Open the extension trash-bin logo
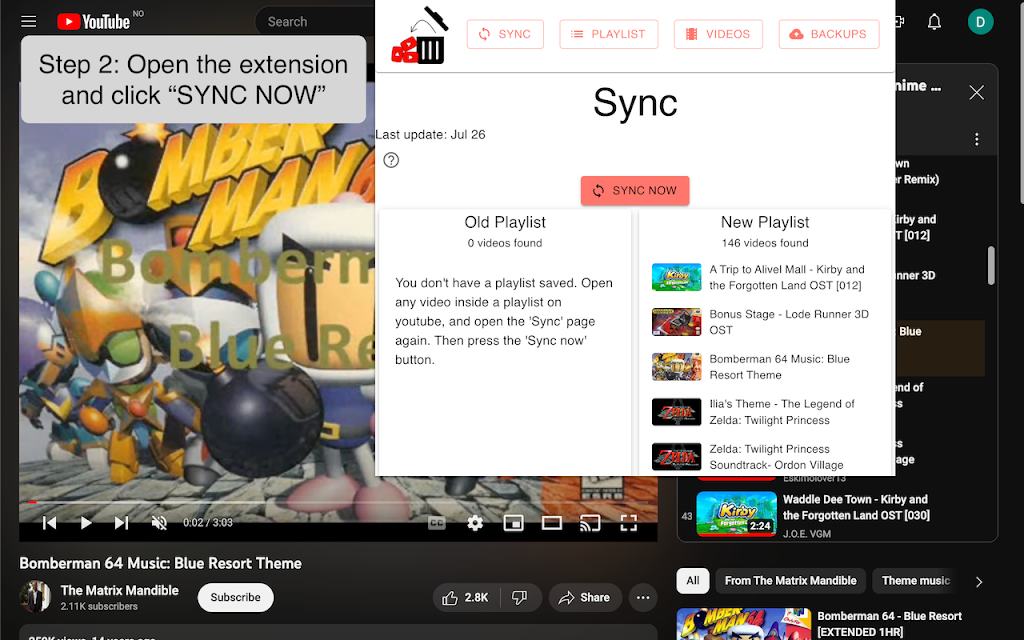Screen dimensions: 1024x640 click(420, 35)
